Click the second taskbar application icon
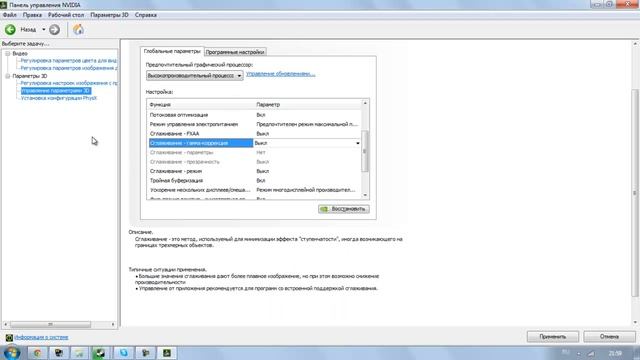640x360 pixels. tap(59, 353)
